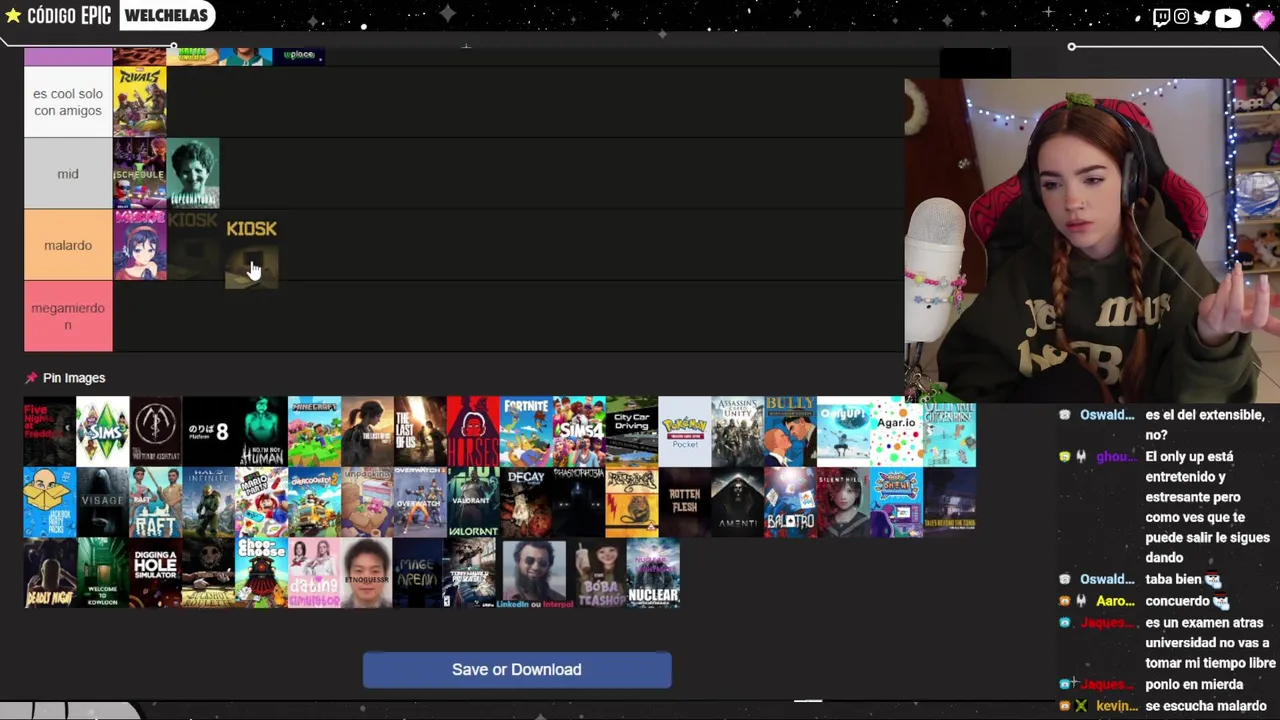This screenshot has height=720, width=1280.
Task: Select the Boba Teashop thumbnail
Action: click(x=600, y=574)
